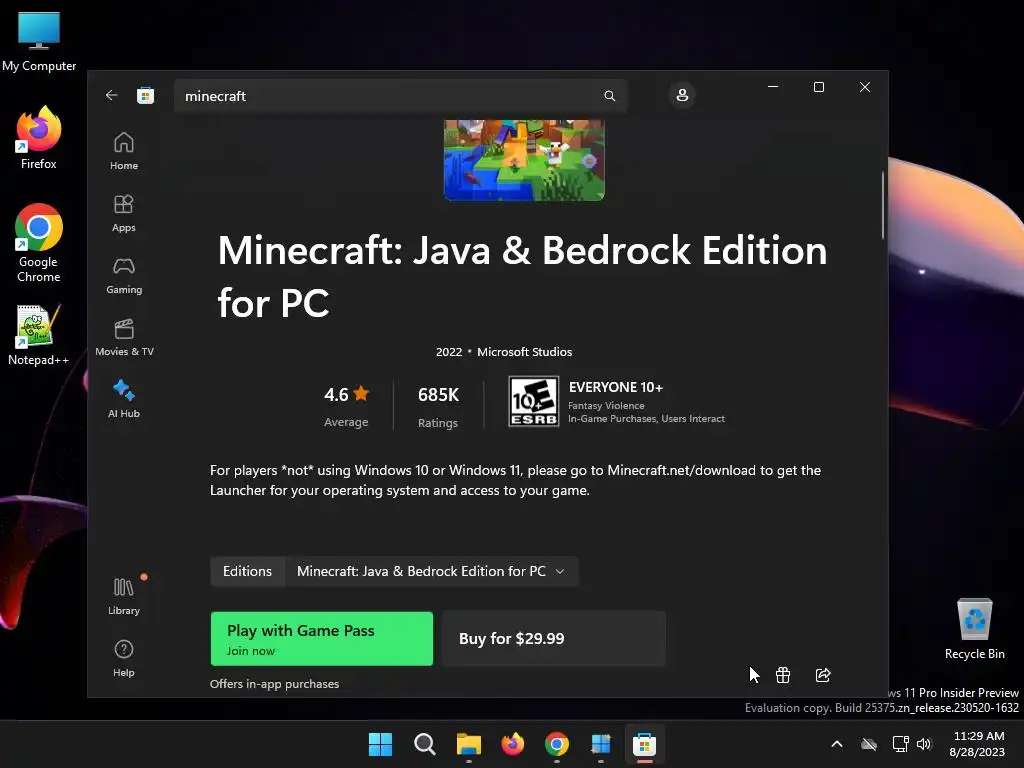Select Recycle Bin desktop icon
Viewport: 1024px width, 768px height.
point(974,630)
